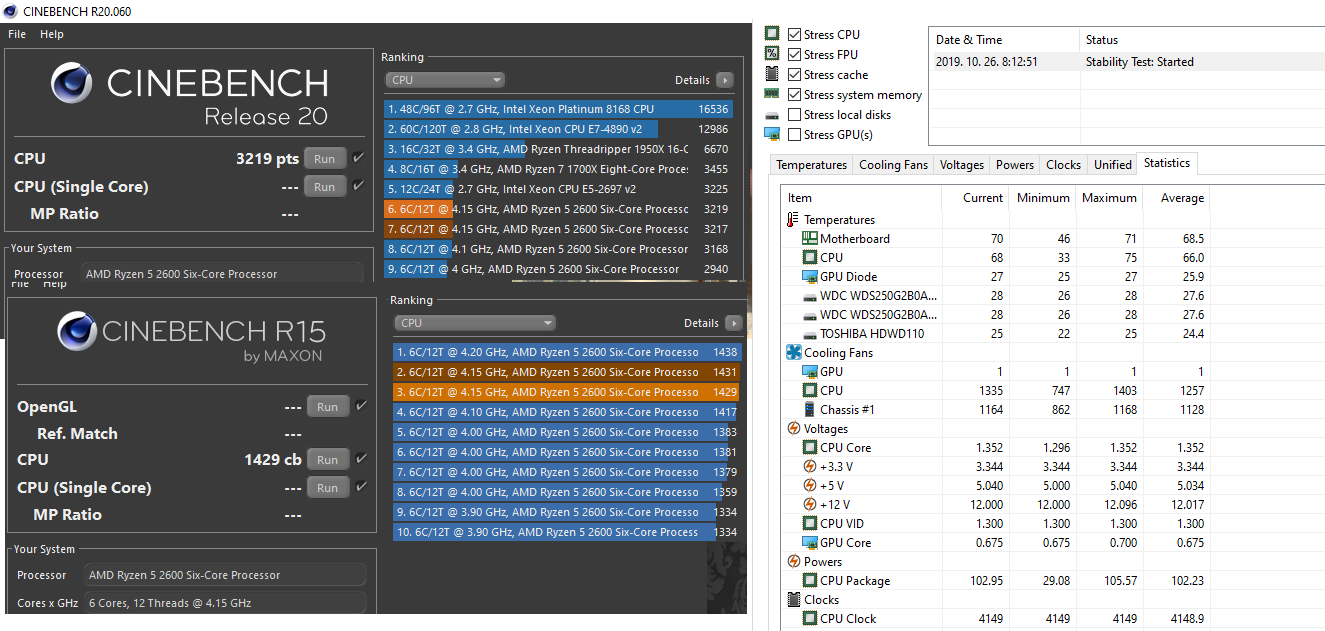Switch to the Unified tab
The height and width of the screenshot is (631, 1325).
pyautogui.click(x=1113, y=165)
